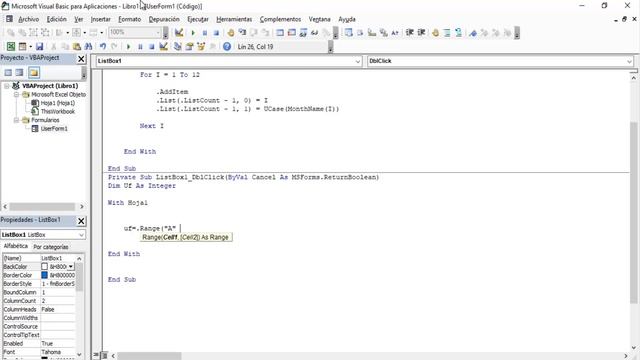The image size is (640, 360).
Task: Open the Archivo menu
Action: pyautogui.click(x=29, y=19)
